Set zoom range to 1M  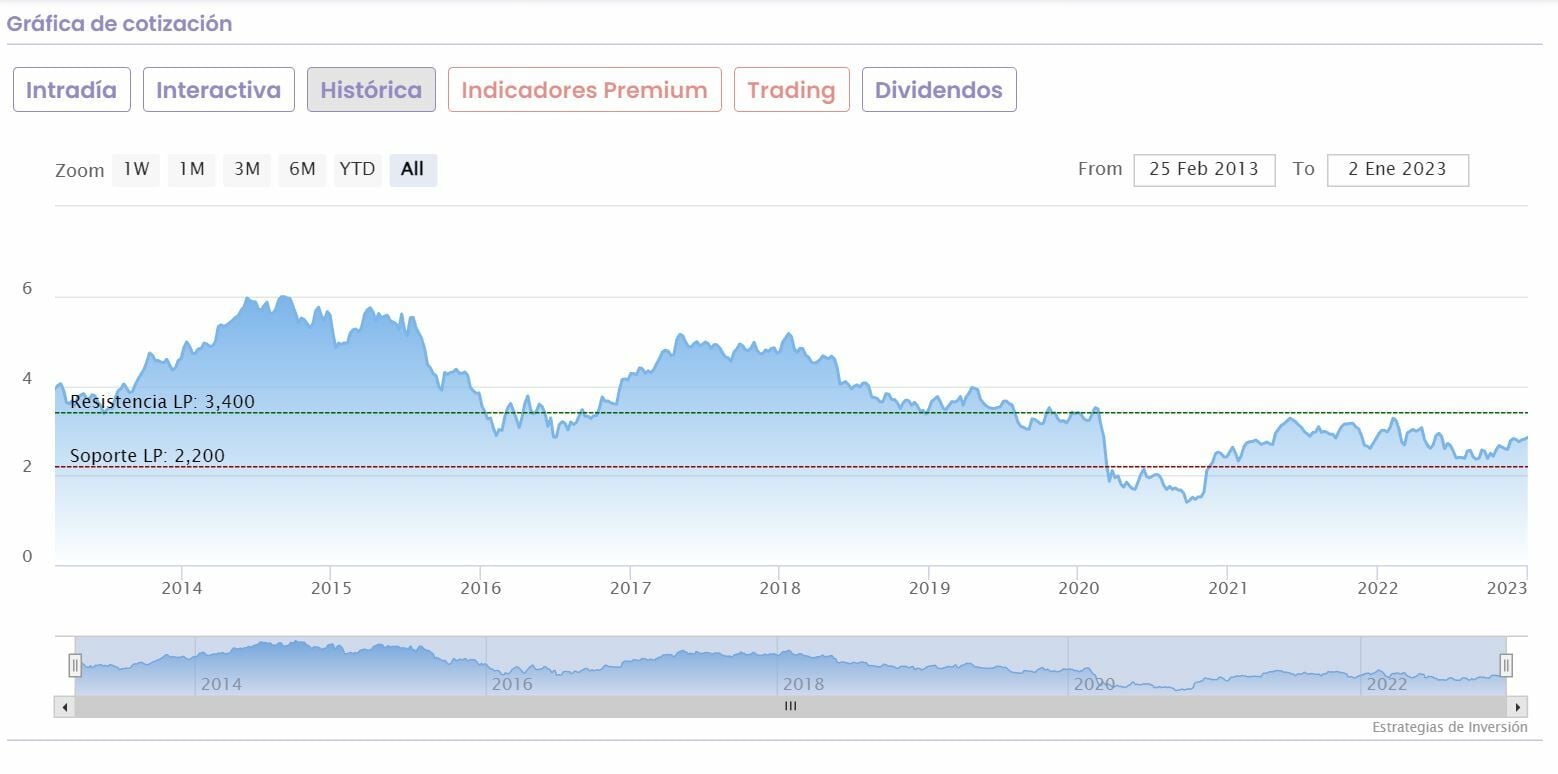191,169
